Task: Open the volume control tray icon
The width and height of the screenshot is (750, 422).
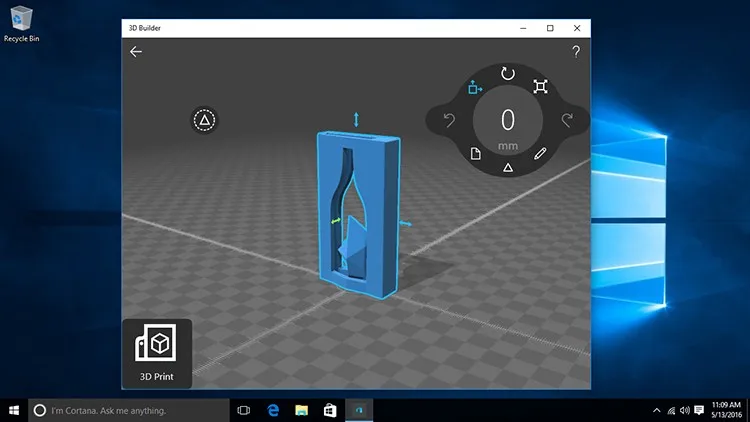Action: pyautogui.click(x=685, y=411)
